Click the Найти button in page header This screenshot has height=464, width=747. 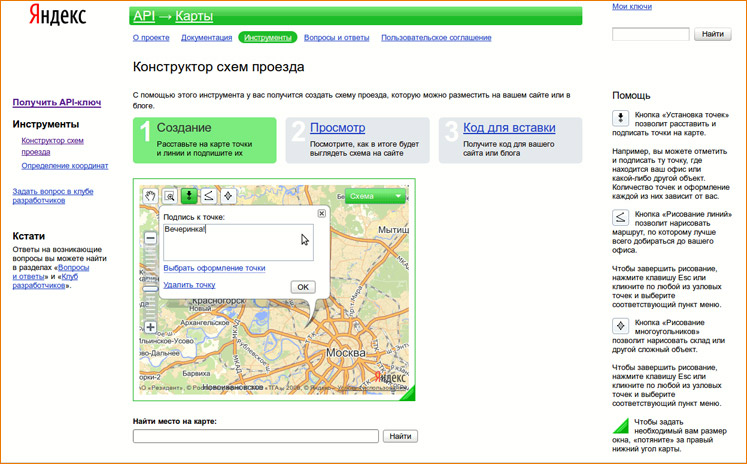pos(713,34)
